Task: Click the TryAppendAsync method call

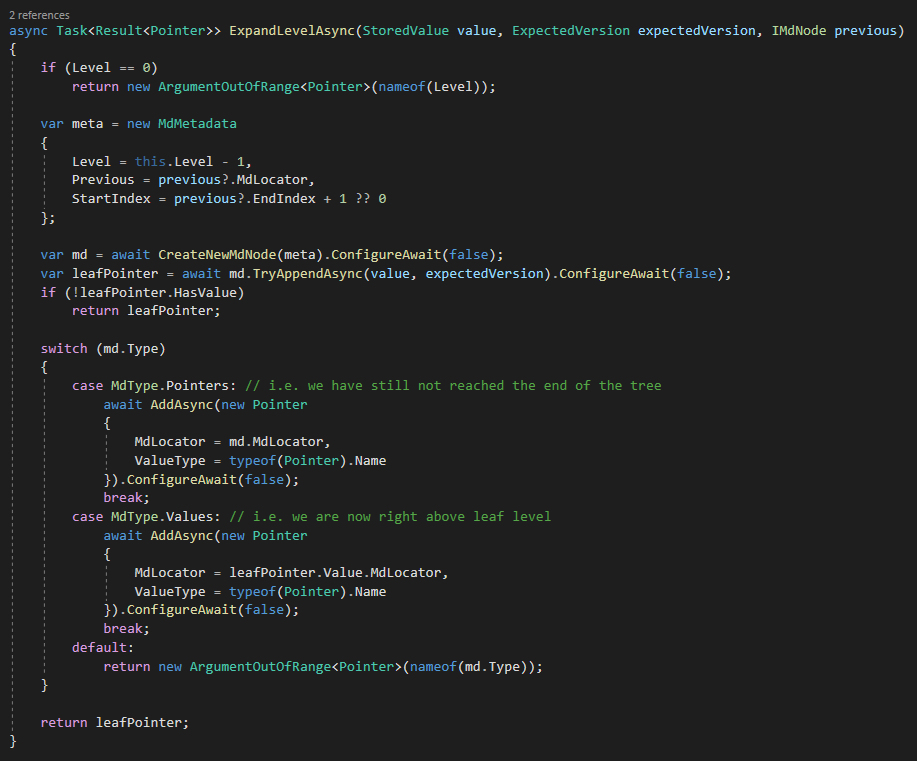Action: pyautogui.click(x=308, y=273)
